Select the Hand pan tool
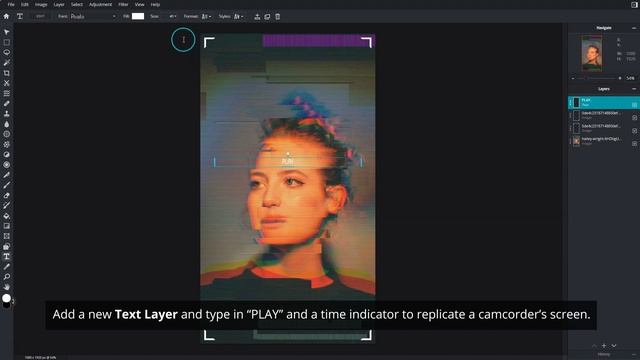Viewport: 640px width, 360px height. [7, 287]
